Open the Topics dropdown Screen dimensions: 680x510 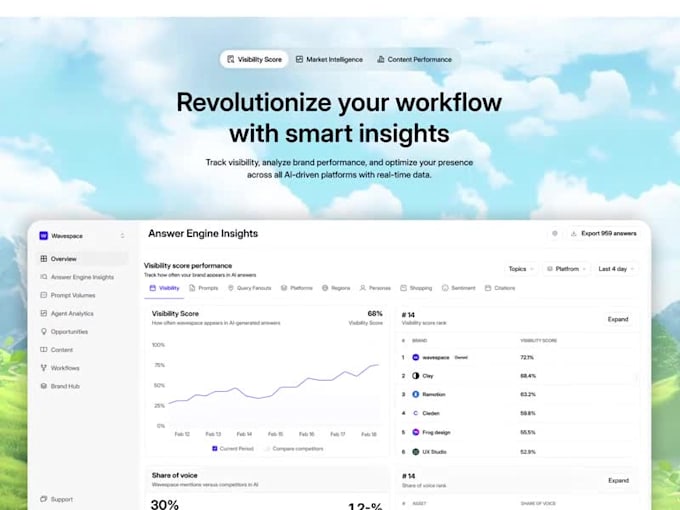(521, 269)
